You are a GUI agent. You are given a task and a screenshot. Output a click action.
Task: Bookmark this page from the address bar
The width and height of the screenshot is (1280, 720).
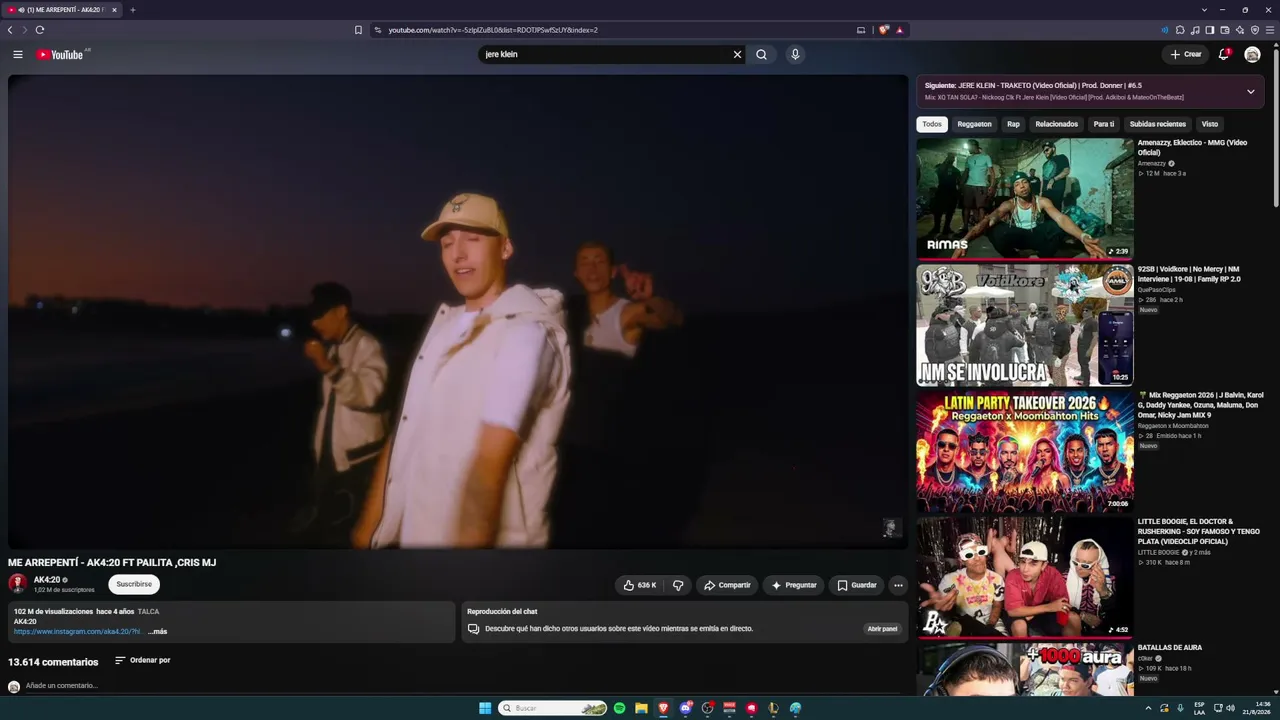click(x=358, y=30)
